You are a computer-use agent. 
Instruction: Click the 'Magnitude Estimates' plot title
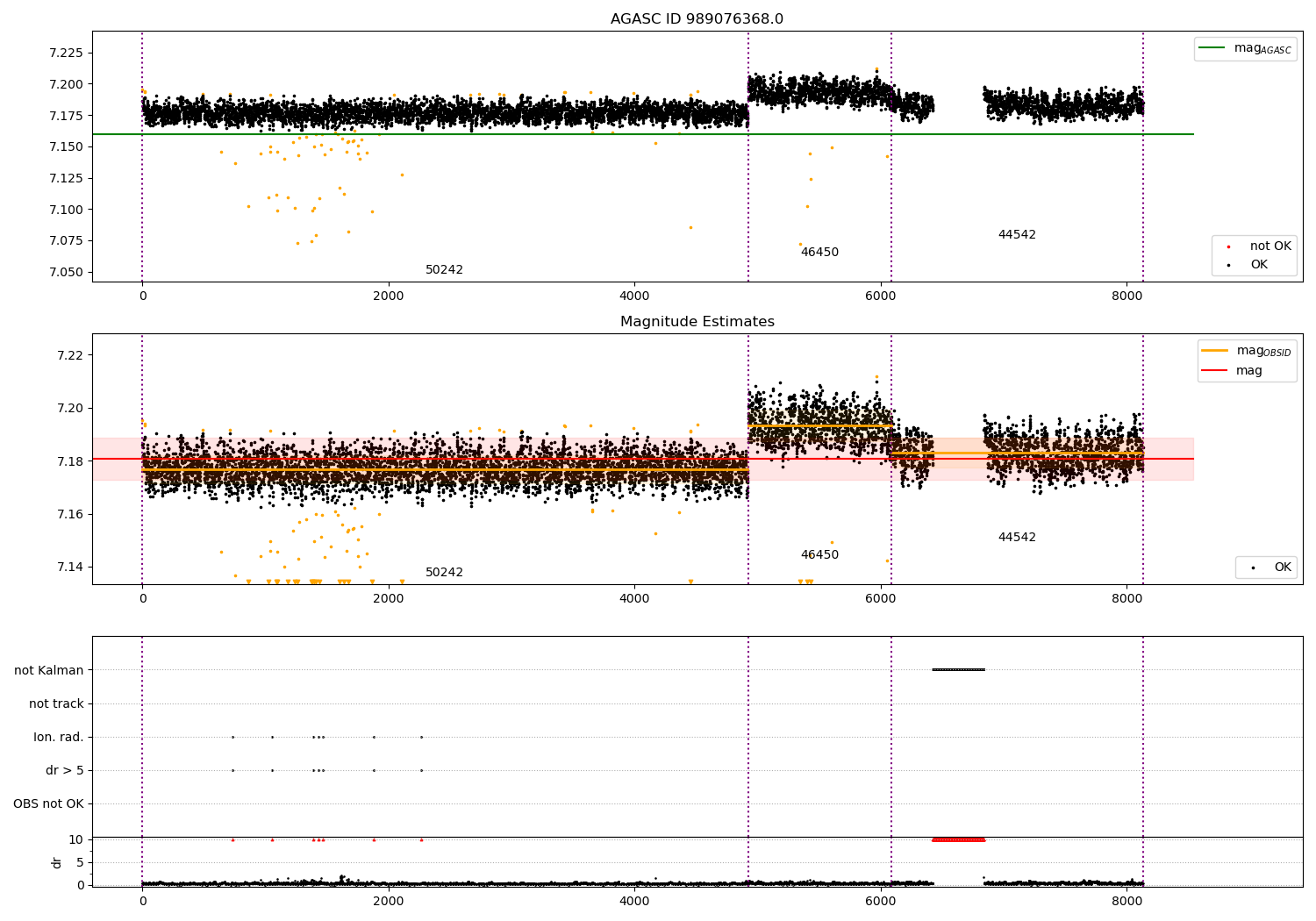(x=697, y=322)
